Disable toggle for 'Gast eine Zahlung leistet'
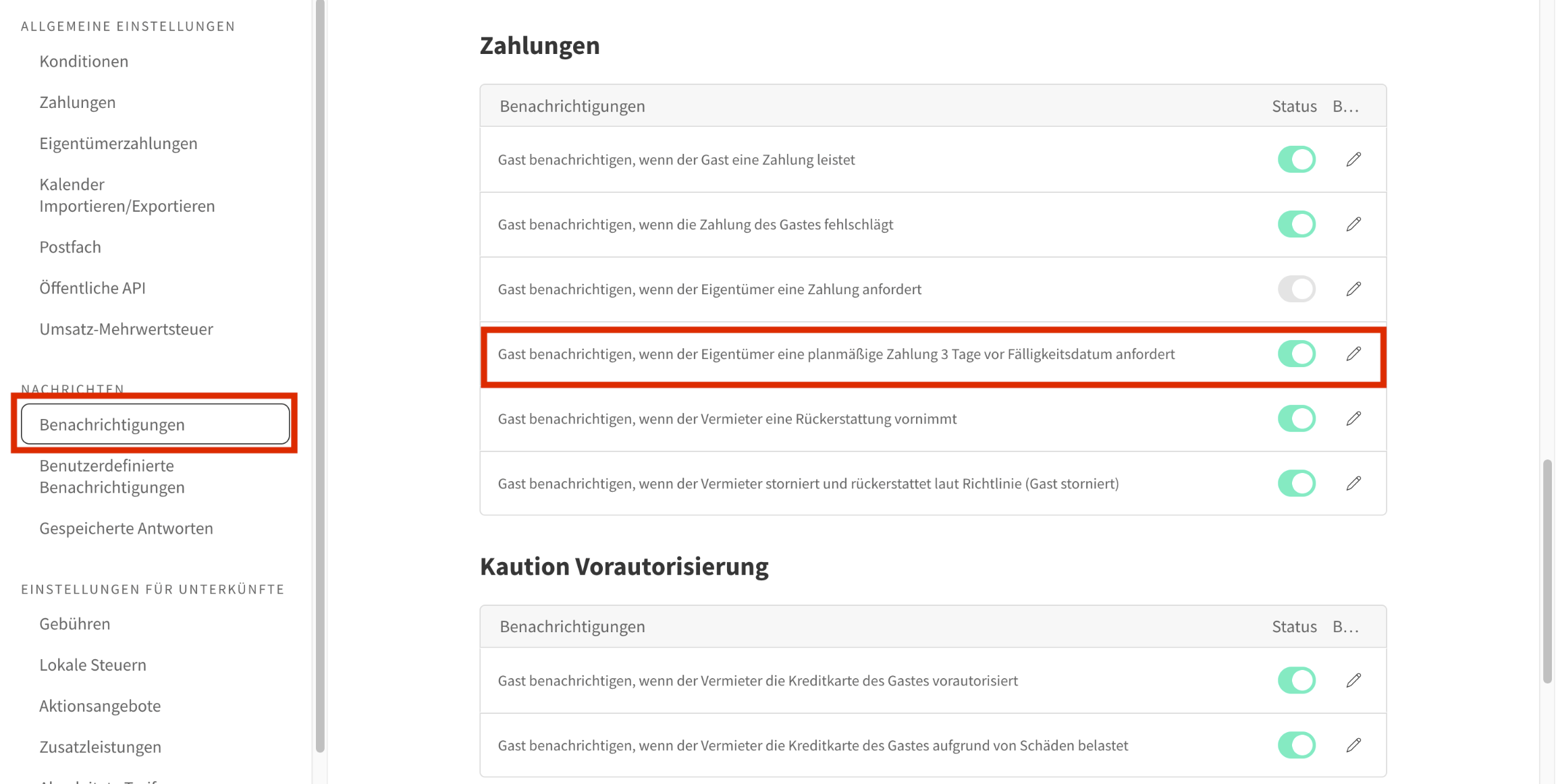 (1296, 160)
